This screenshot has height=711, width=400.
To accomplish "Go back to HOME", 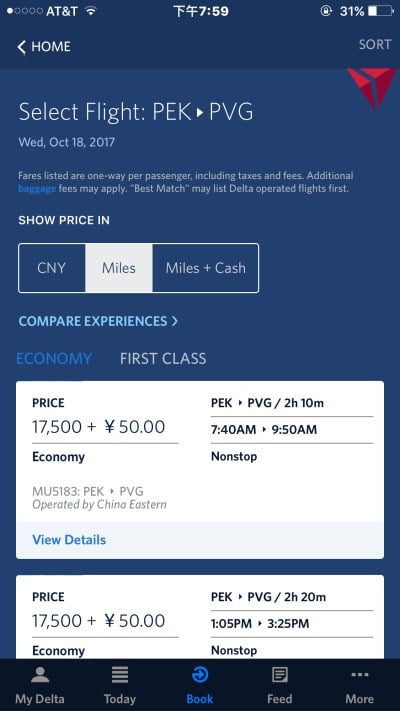I will point(51,47).
